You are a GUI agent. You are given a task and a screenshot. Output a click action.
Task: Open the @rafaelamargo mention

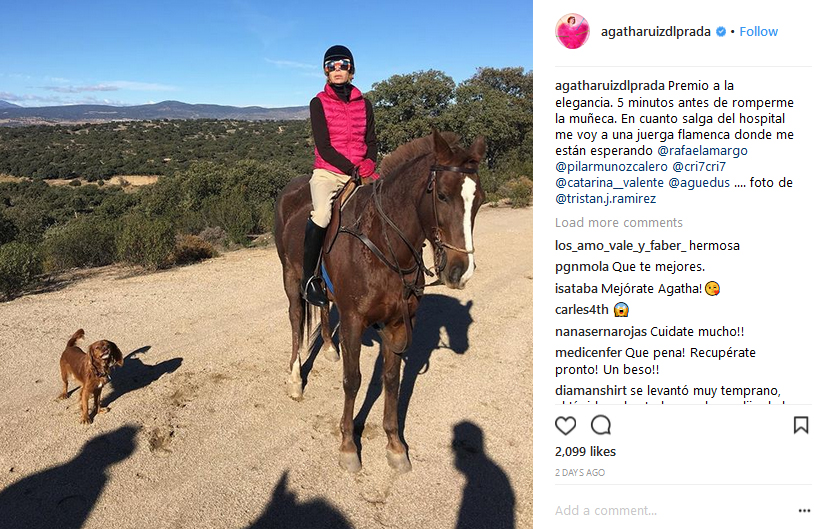[x=702, y=151]
